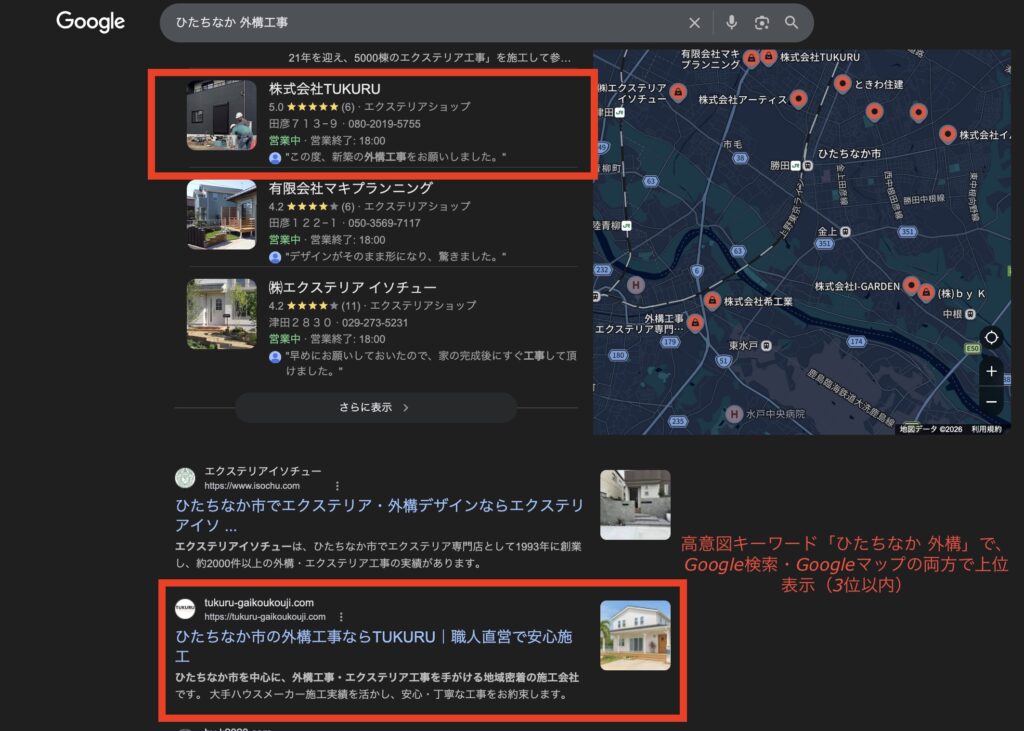The width and height of the screenshot is (1024, 731).
Task: Open ㈱エクステリア イソチュー listing title
Action: 353,287
